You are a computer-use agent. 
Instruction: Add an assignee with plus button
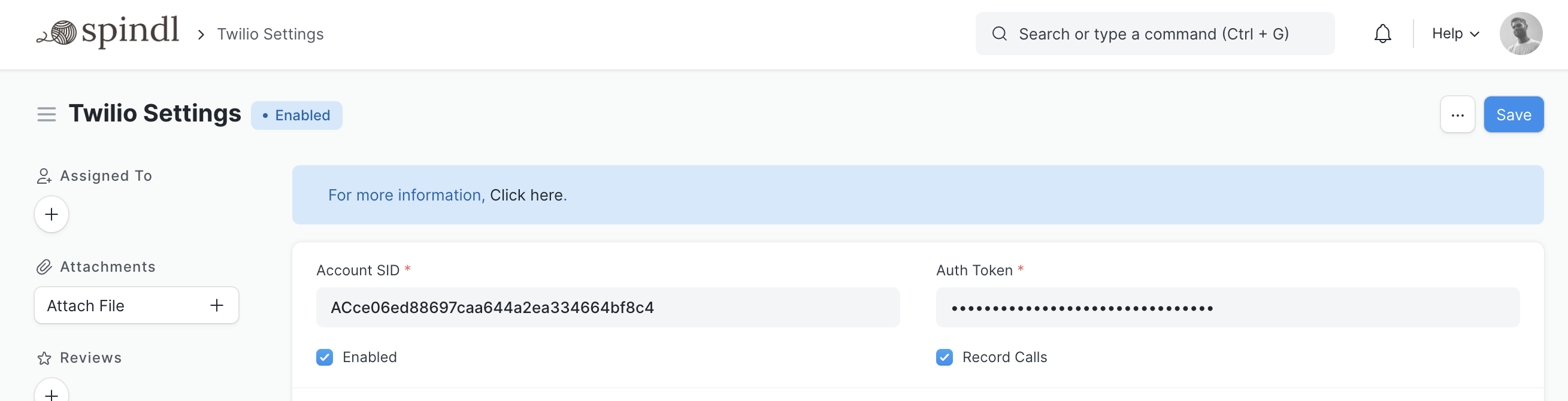(52, 214)
